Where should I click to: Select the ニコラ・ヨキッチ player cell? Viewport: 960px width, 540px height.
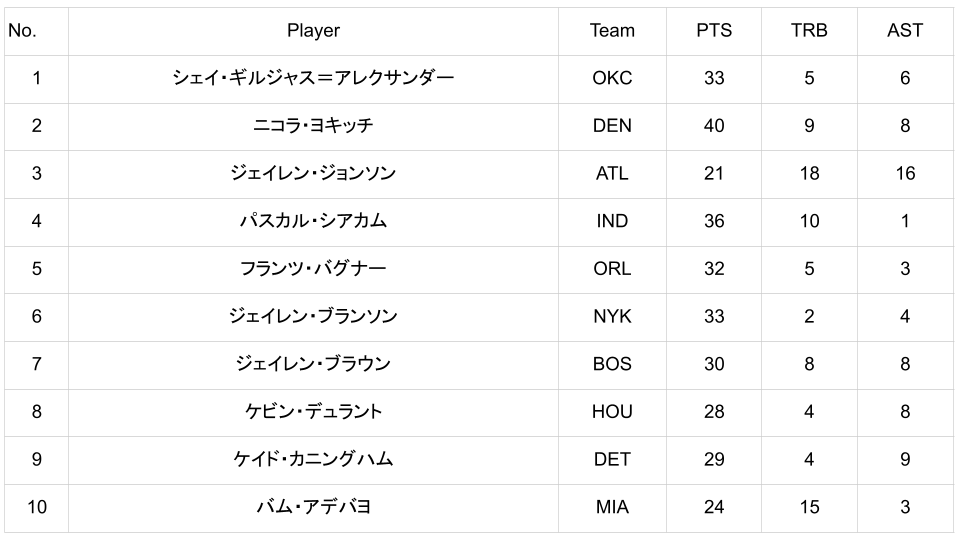313,126
